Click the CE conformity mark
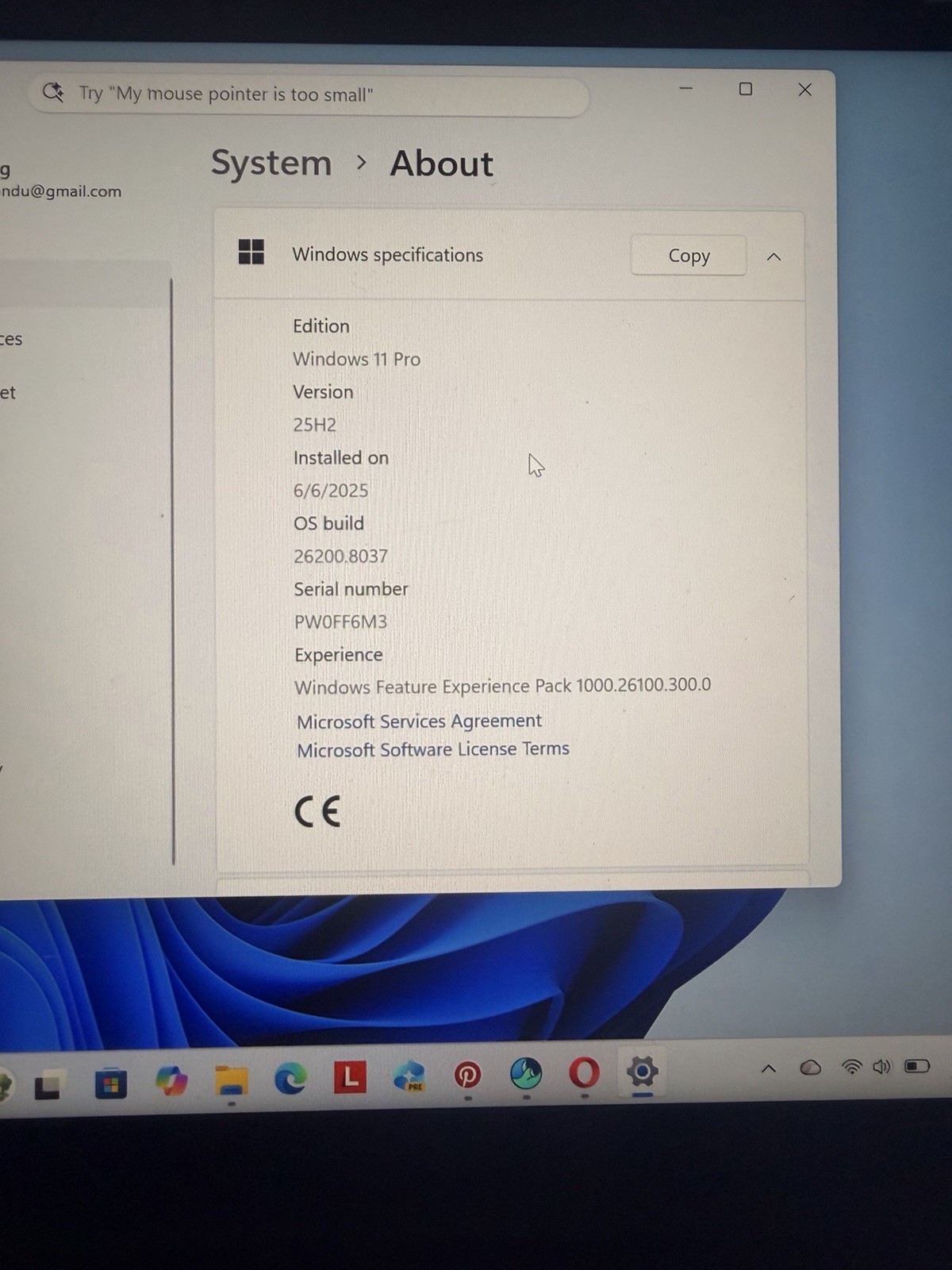The image size is (952, 1270). click(x=317, y=811)
